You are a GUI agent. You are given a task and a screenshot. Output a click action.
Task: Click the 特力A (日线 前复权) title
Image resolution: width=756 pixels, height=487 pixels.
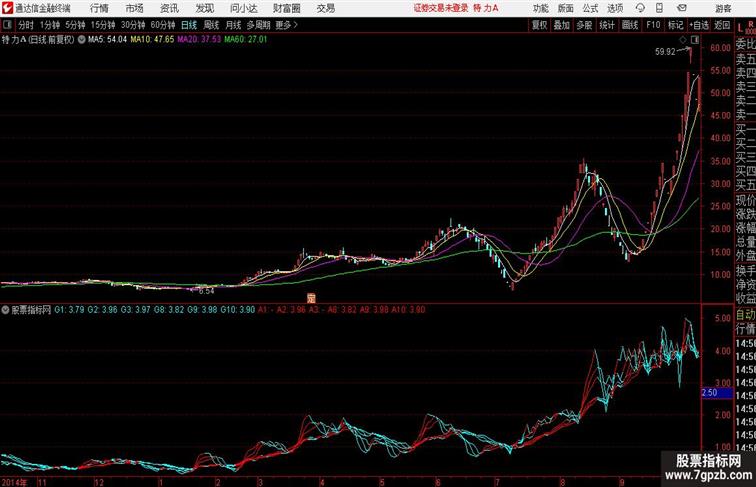point(38,40)
